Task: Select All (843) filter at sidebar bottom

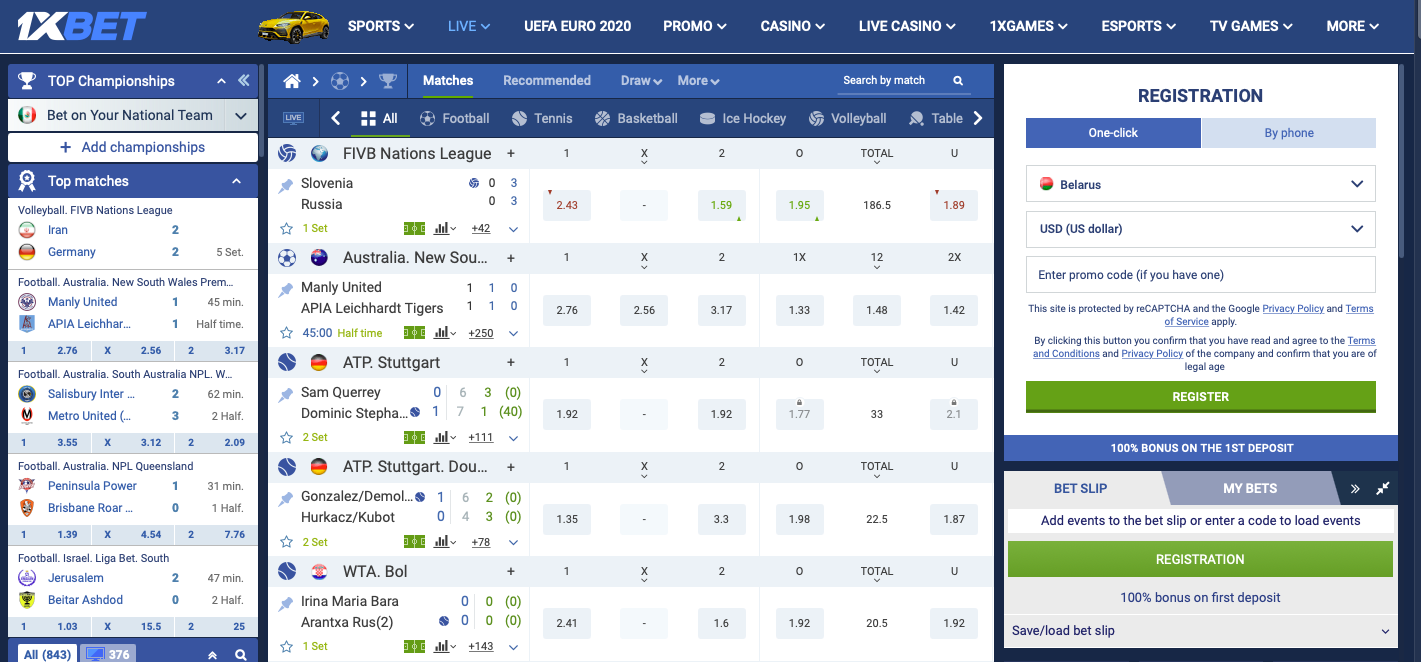Action: click(x=47, y=655)
